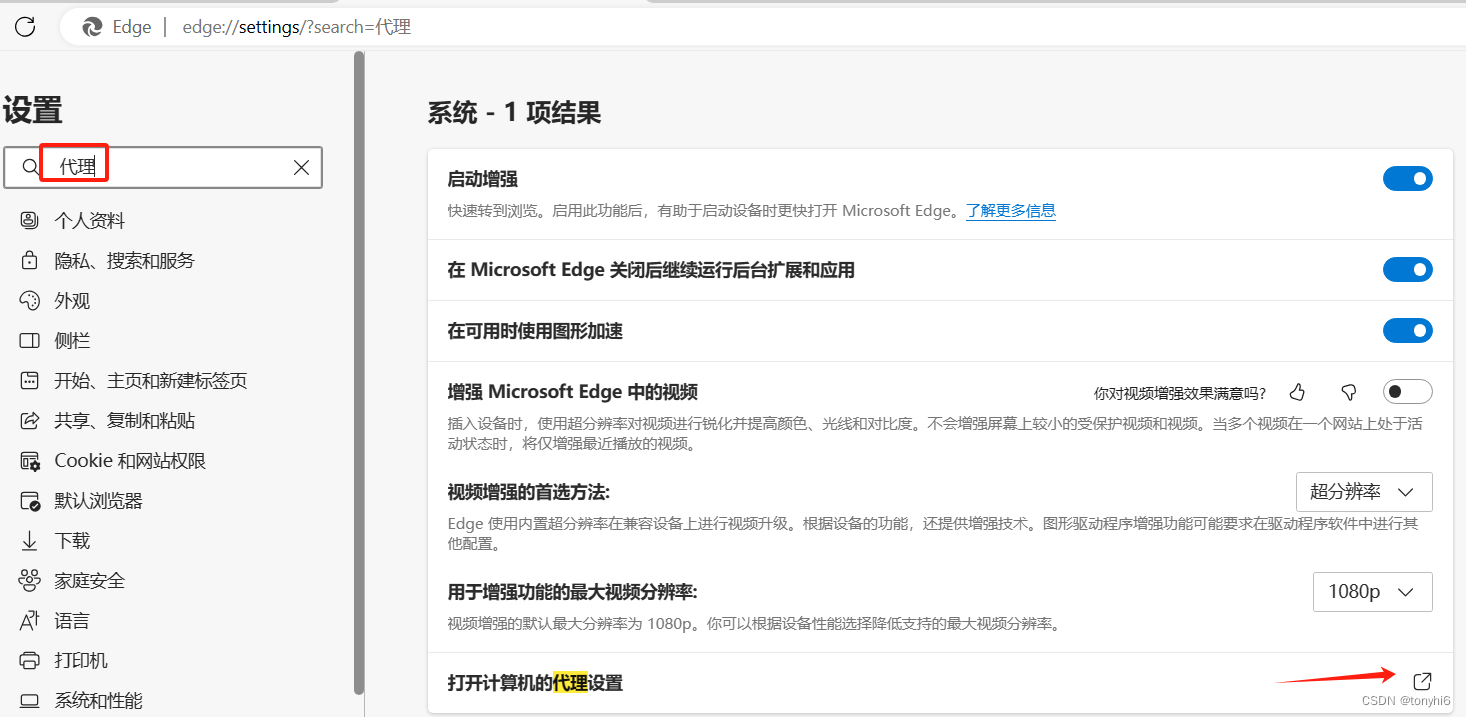
Task: Go to 外观 settings
Action: tap(72, 301)
